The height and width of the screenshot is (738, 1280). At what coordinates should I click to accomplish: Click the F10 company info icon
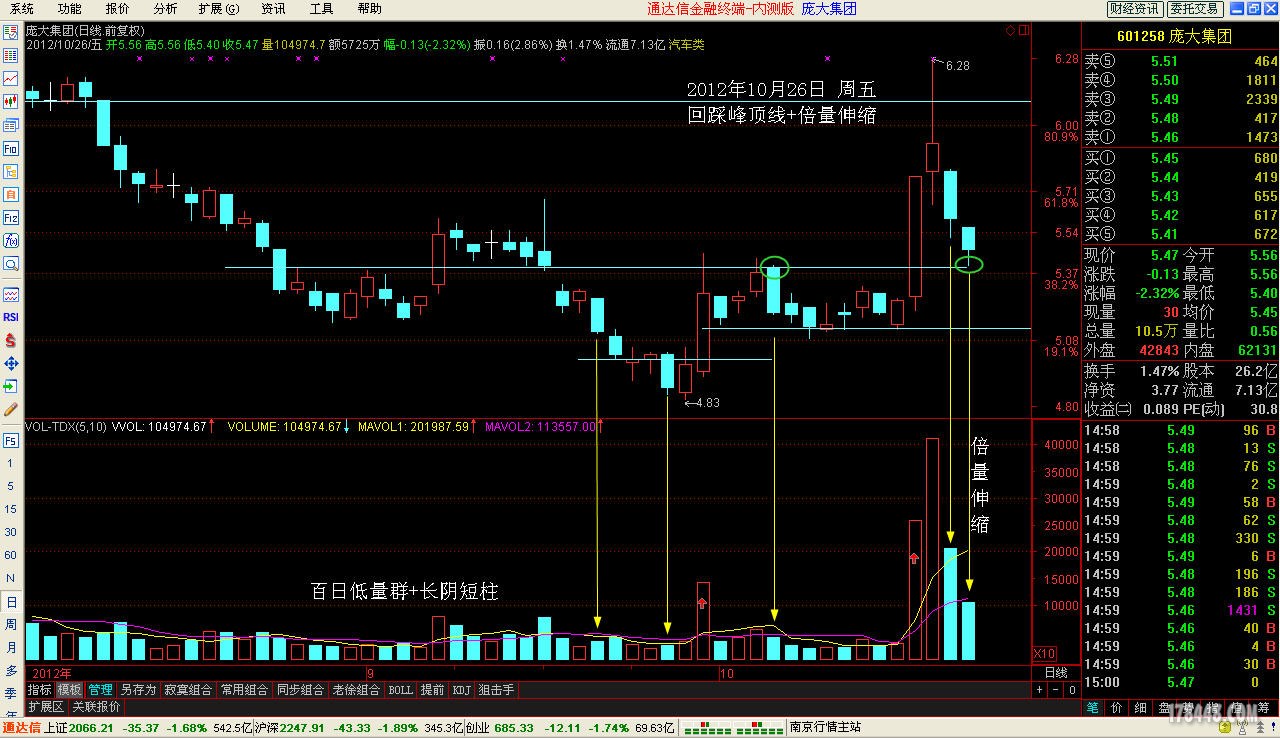tap(10, 148)
